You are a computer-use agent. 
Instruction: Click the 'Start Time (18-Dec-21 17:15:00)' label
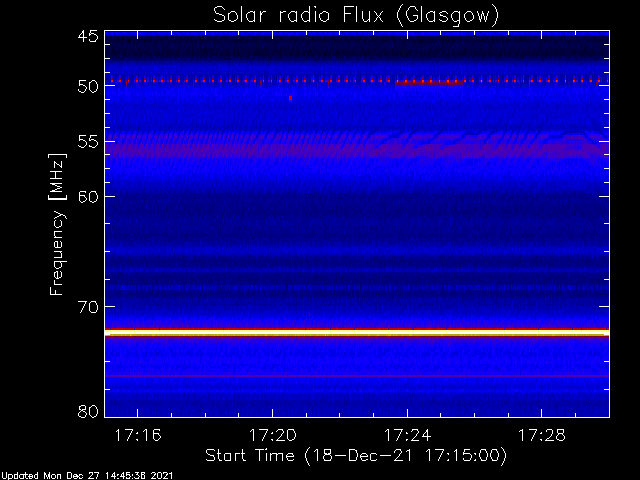(356, 455)
